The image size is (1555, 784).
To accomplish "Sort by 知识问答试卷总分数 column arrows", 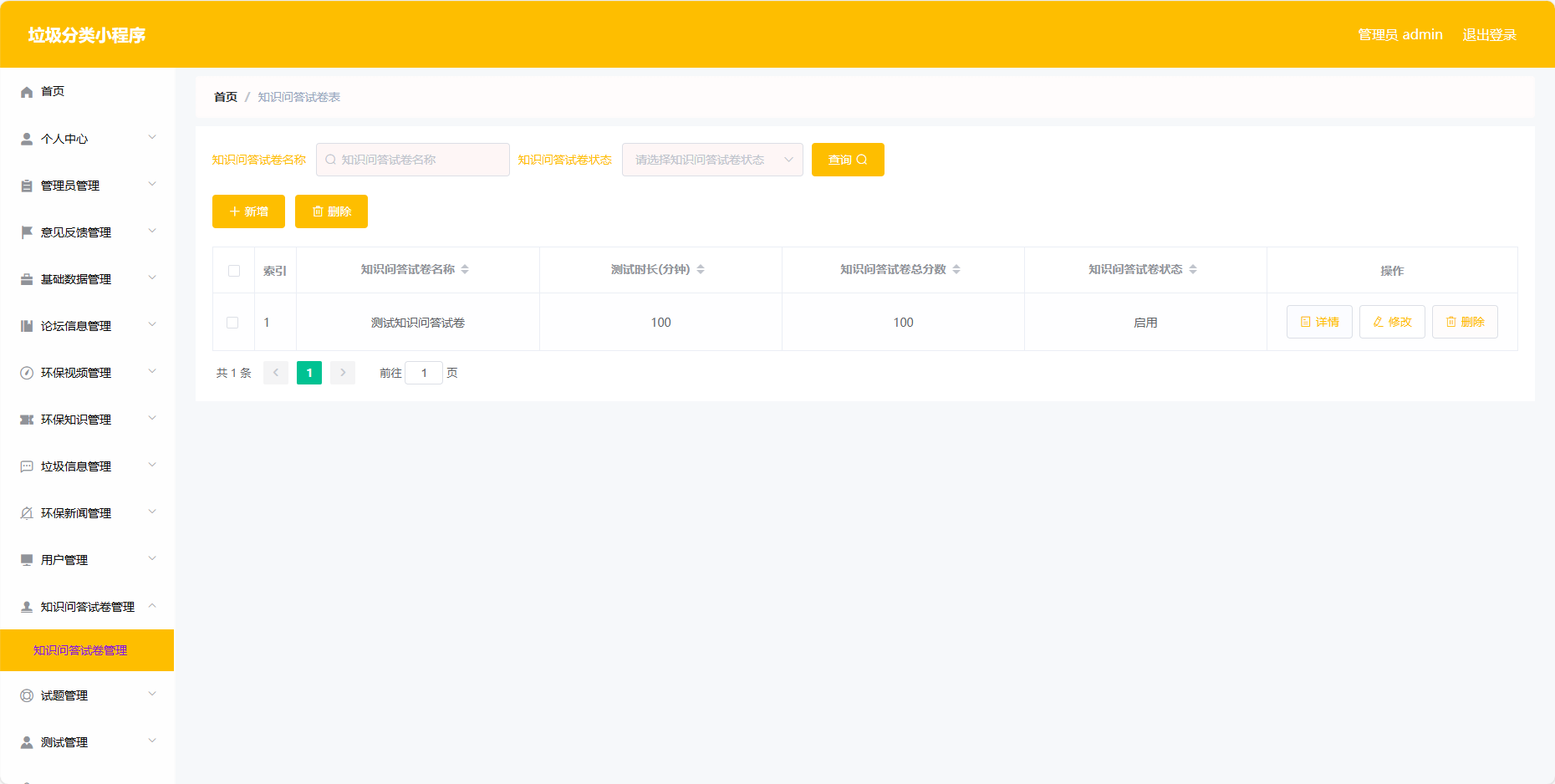I will coord(956,269).
